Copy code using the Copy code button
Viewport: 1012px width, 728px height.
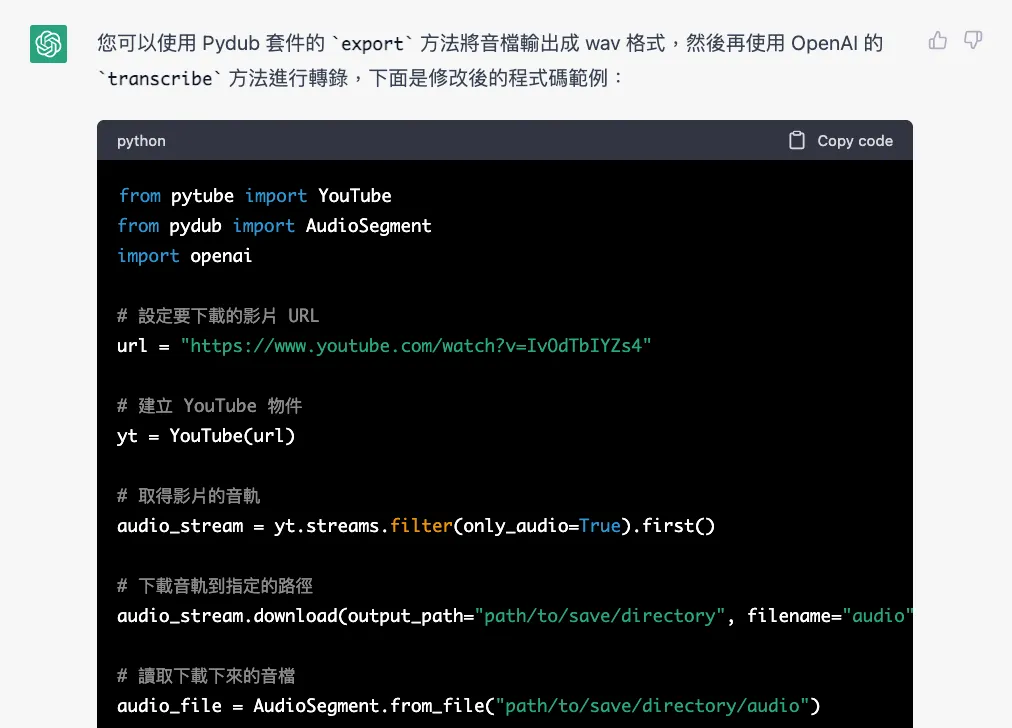[x=841, y=141]
